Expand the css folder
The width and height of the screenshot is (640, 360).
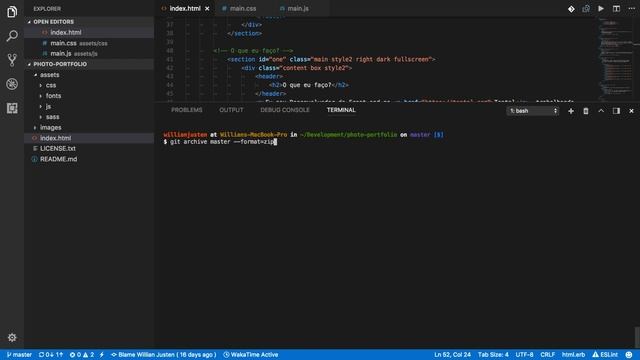coord(51,85)
